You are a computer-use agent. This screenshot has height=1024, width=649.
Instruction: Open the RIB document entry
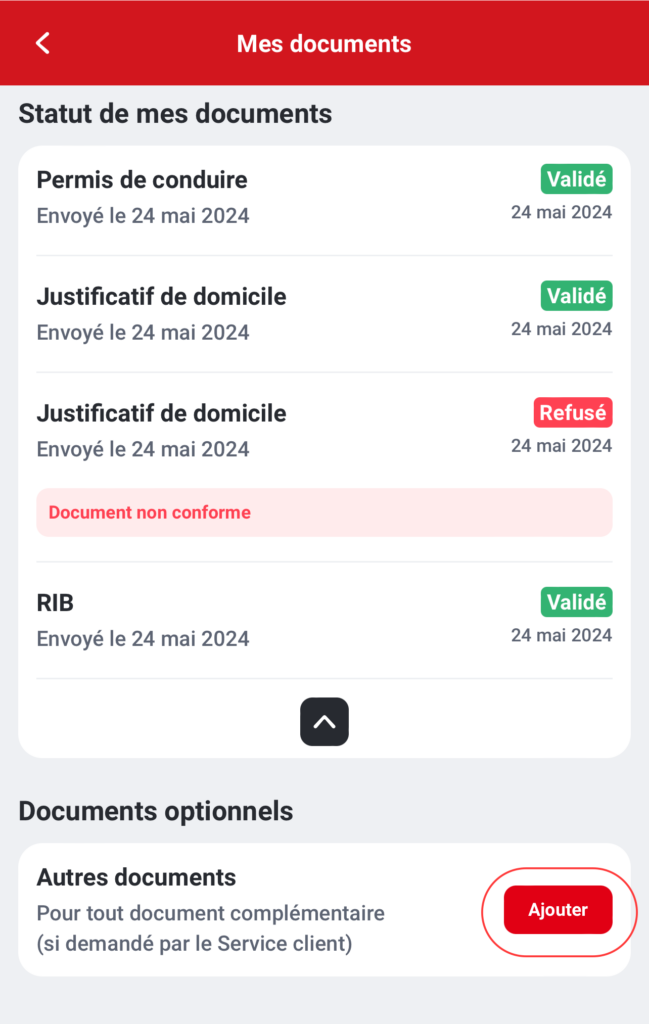click(58, 602)
